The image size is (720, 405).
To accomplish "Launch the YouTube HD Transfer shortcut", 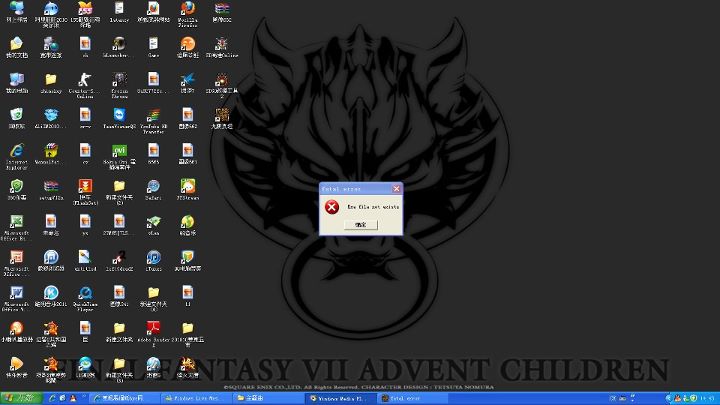I will (x=153, y=116).
